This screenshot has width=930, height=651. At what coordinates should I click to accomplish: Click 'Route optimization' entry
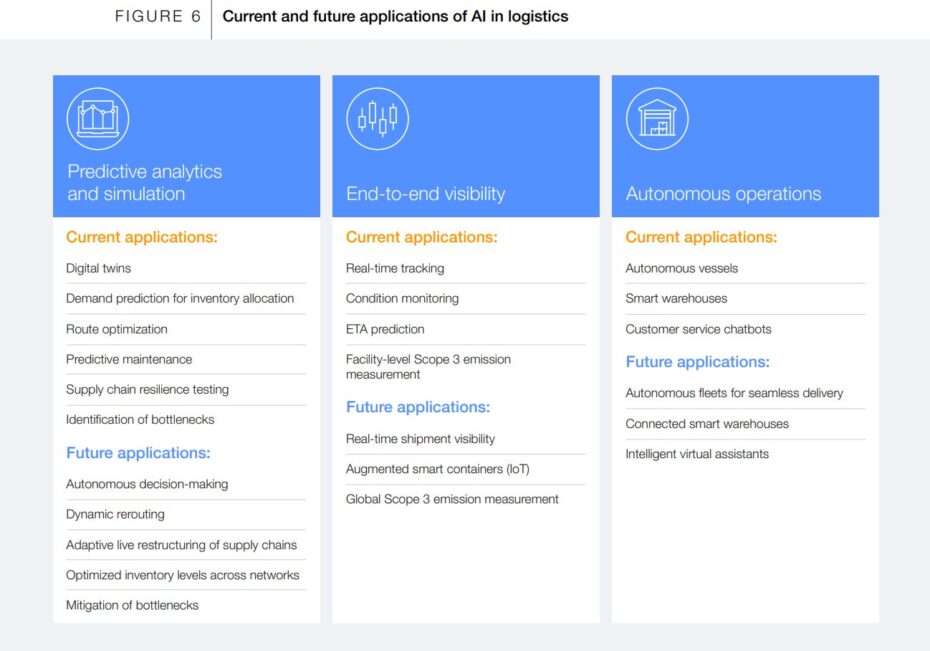tap(116, 329)
